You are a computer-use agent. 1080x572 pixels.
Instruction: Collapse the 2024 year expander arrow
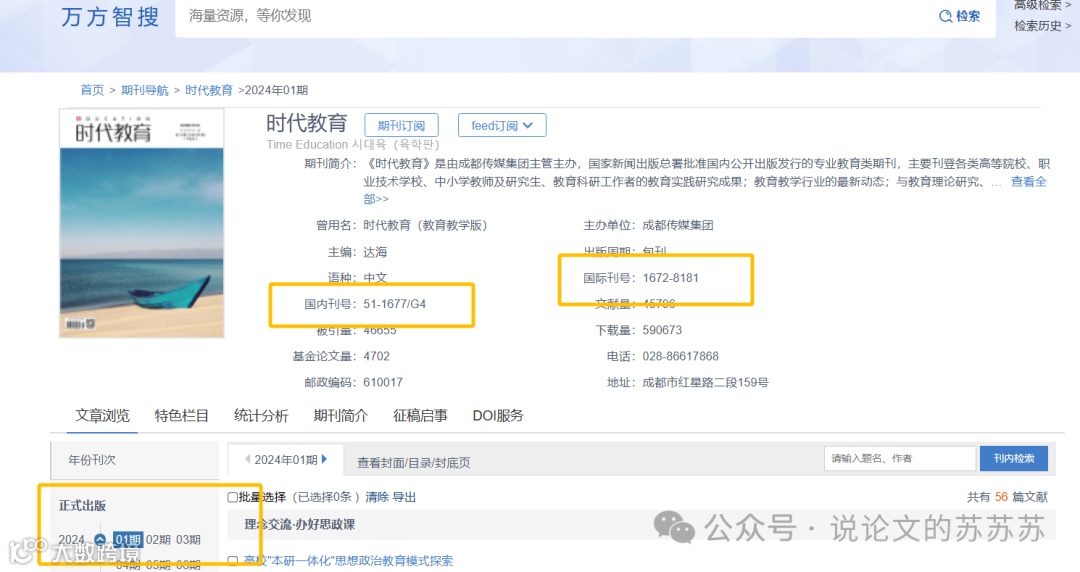[x=100, y=539]
